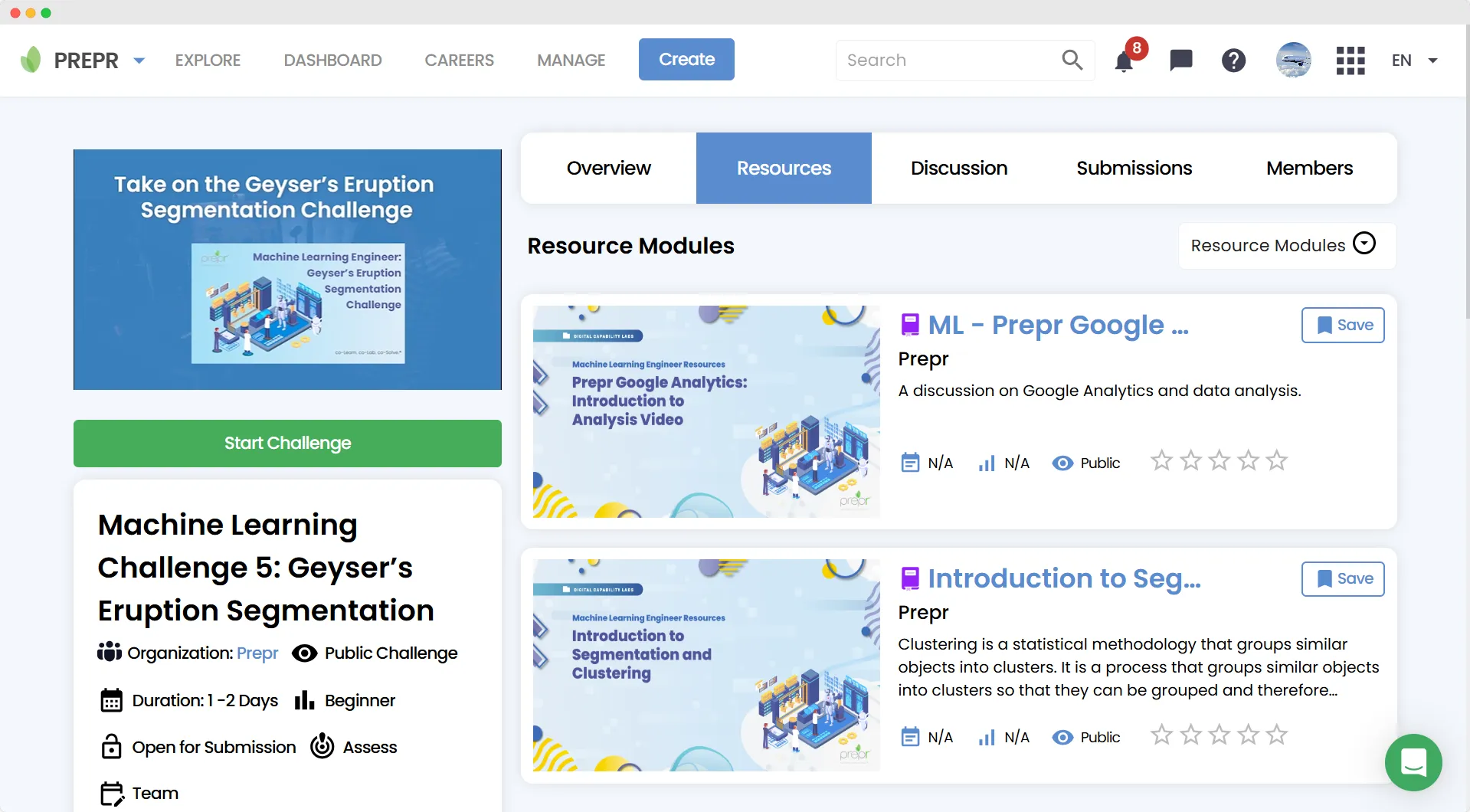
Task: Open the MANAGE menu item
Action: coord(571,60)
